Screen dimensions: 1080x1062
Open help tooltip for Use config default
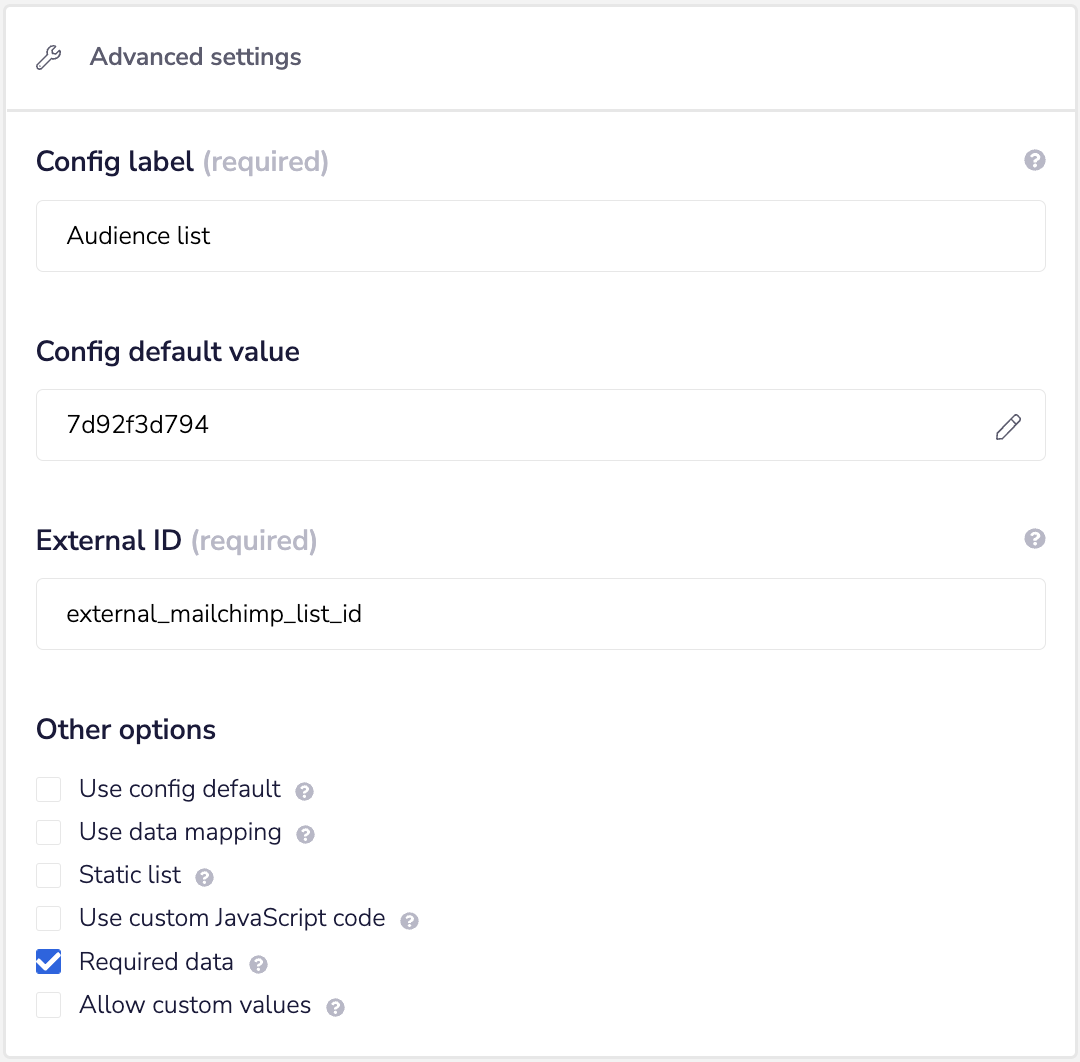click(305, 791)
